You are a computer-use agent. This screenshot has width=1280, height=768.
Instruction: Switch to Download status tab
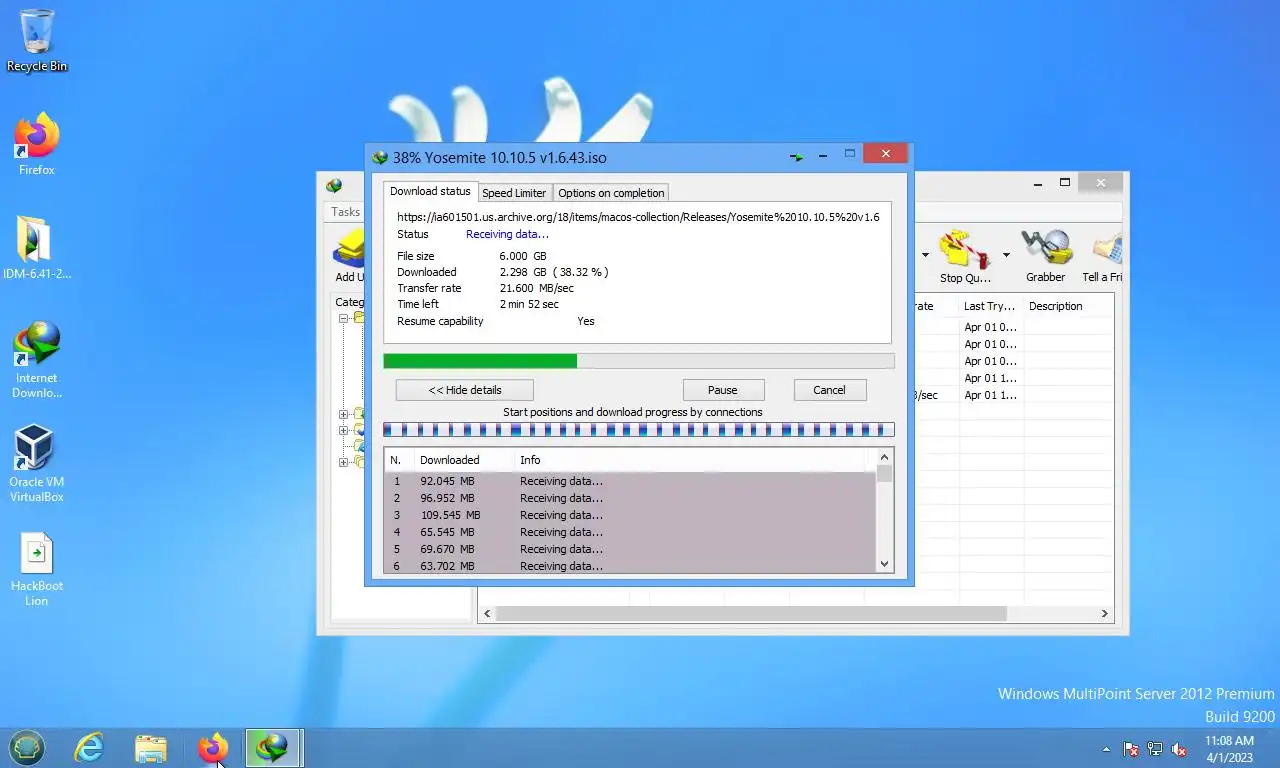(430, 191)
